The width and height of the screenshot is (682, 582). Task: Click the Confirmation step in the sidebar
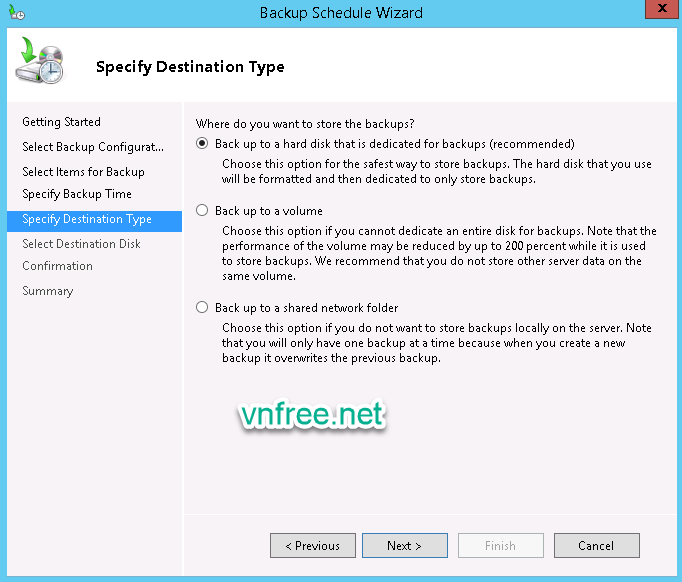pos(57,266)
